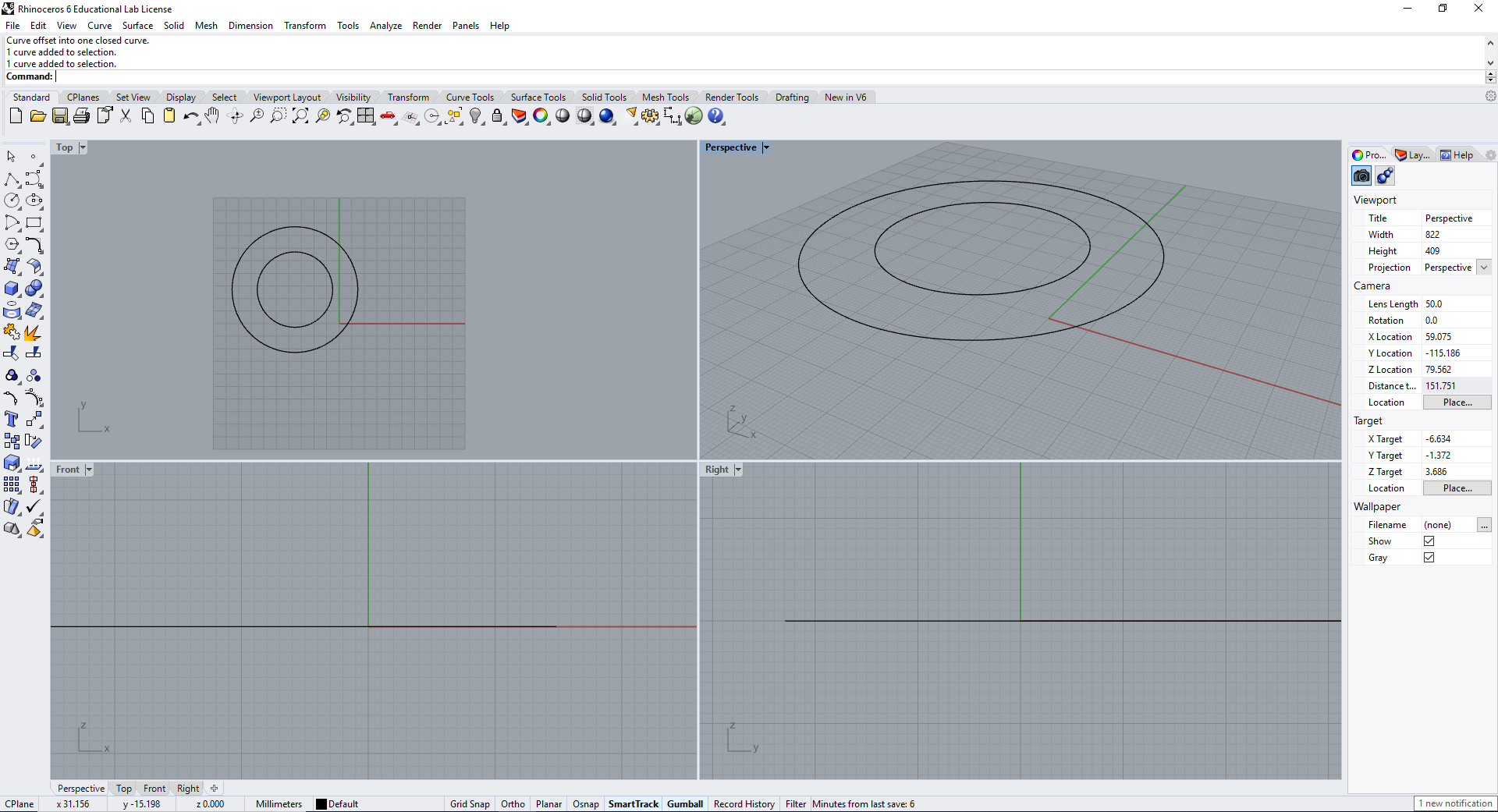Image resolution: width=1498 pixels, height=812 pixels.
Task: Open the Surface menu
Action: 137,26
